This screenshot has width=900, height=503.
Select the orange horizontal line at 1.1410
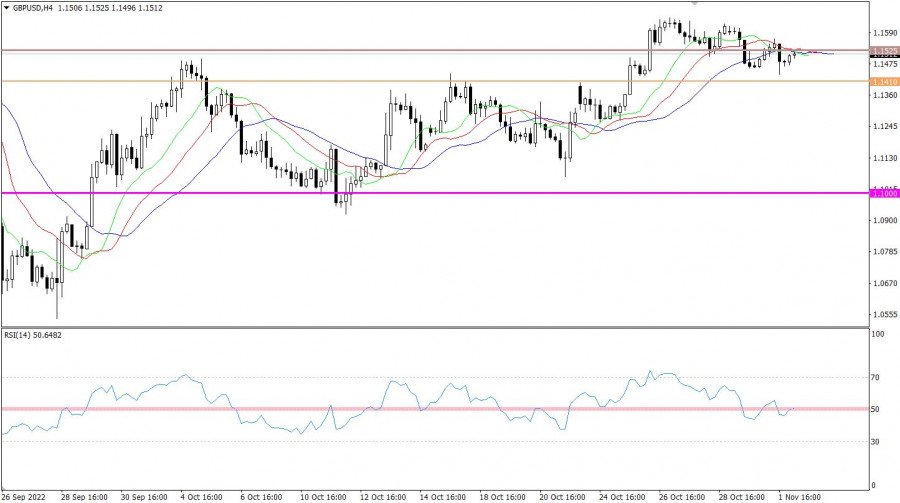(x=300, y=81)
